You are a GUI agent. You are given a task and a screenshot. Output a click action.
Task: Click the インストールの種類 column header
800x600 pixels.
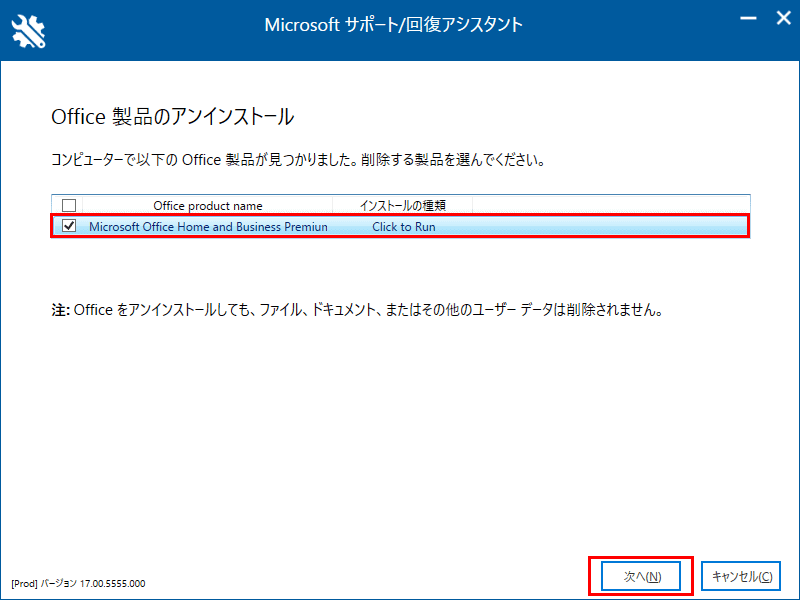coord(403,205)
